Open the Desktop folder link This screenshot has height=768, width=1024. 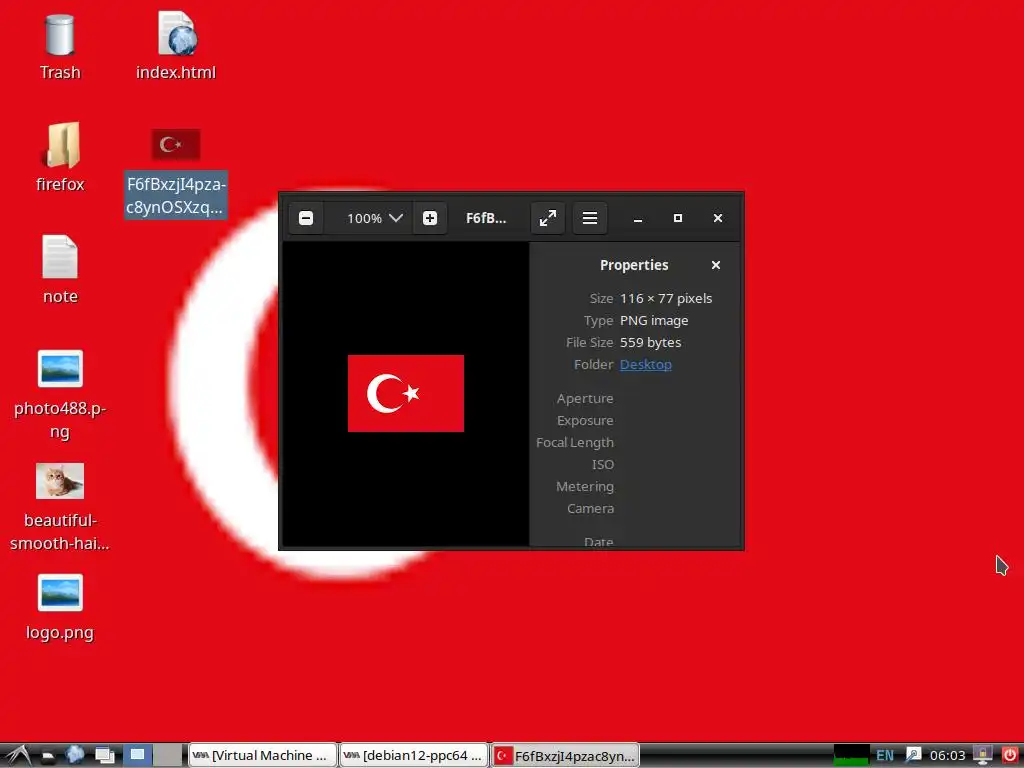tap(645, 364)
